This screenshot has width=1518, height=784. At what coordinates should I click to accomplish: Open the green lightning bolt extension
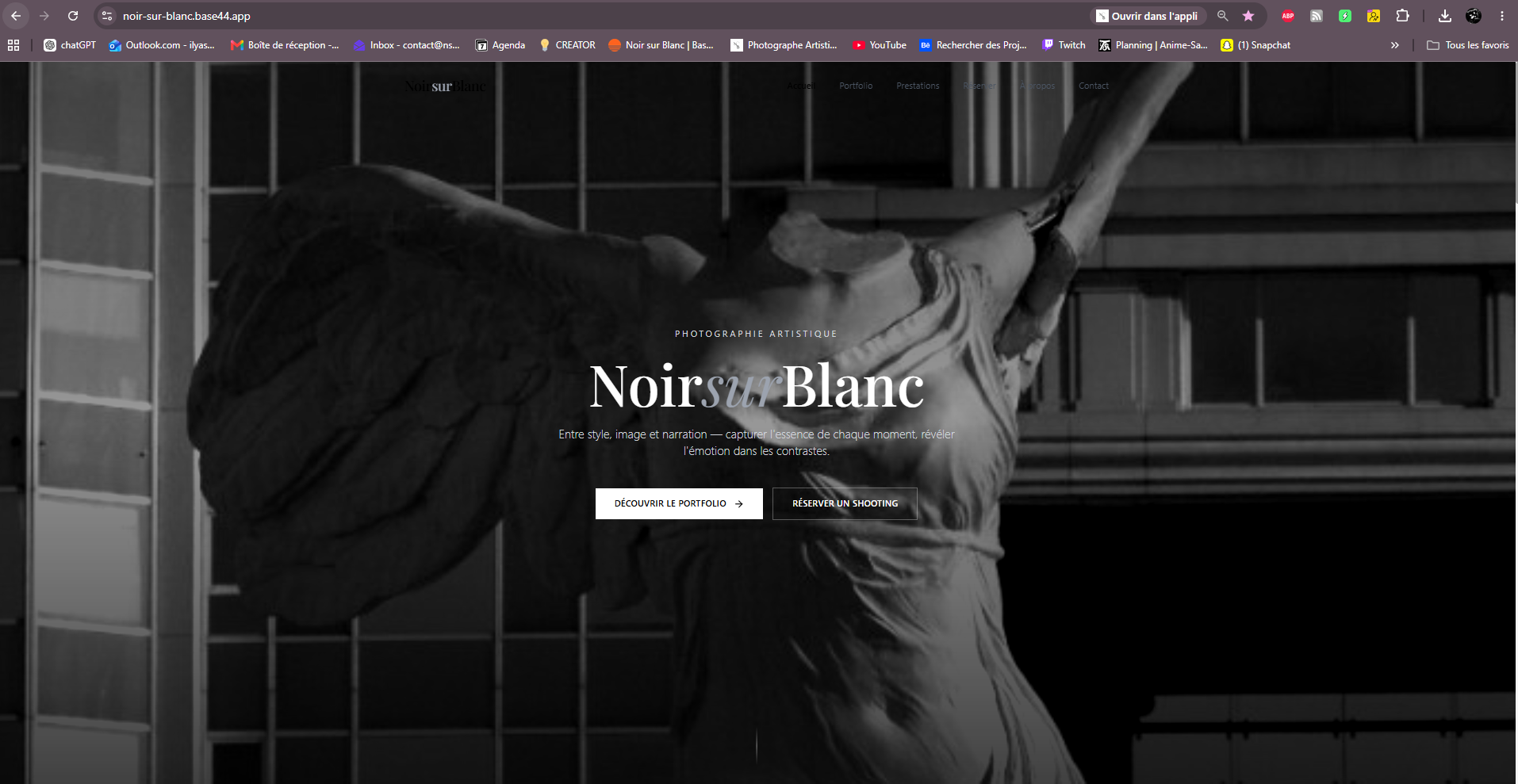click(x=1345, y=16)
